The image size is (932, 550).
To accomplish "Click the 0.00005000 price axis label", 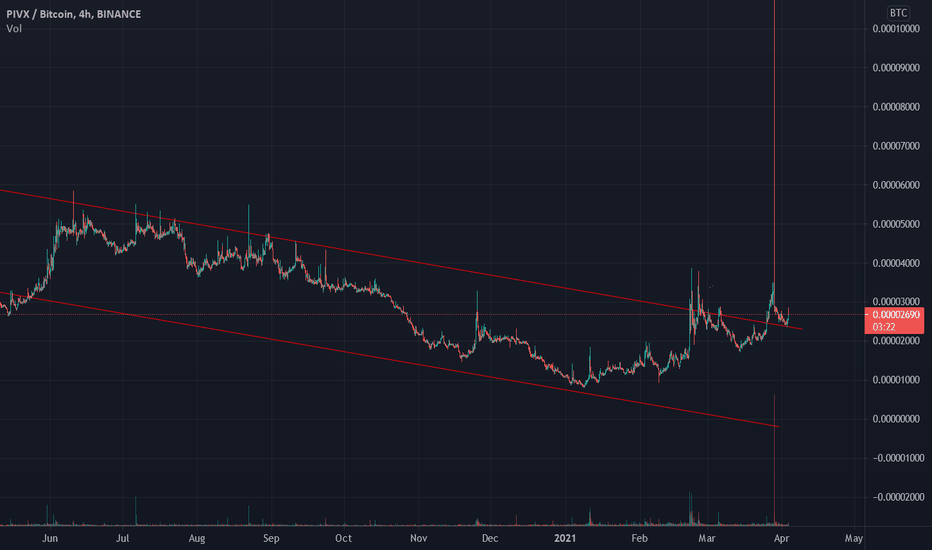I will tap(896, 224).
